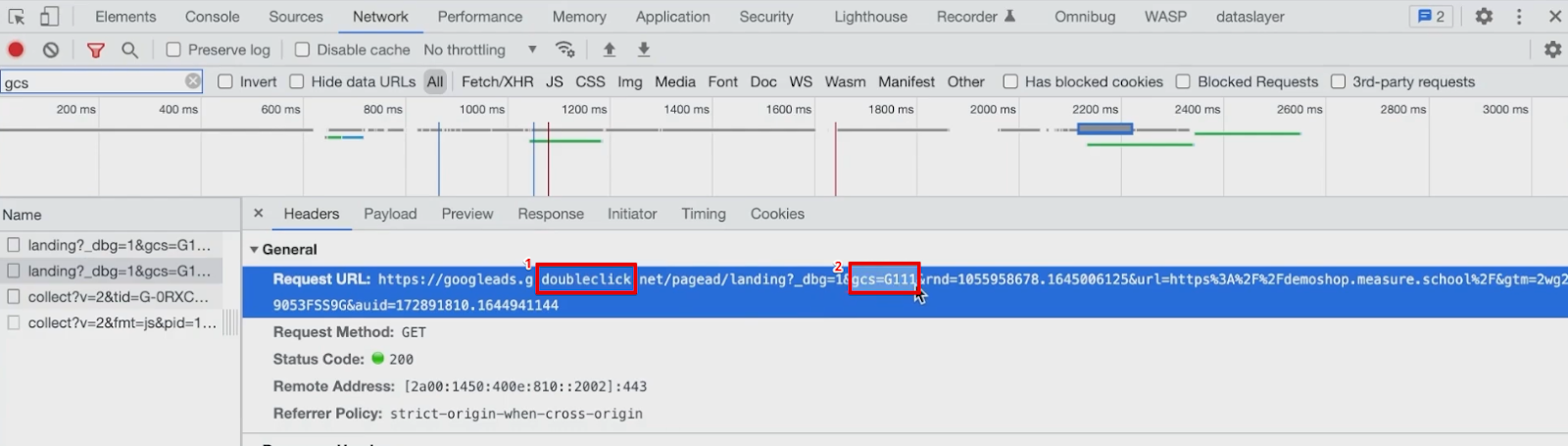Open Network panel settings gear
The image size is (1568, 446).
coord(1552,50)
